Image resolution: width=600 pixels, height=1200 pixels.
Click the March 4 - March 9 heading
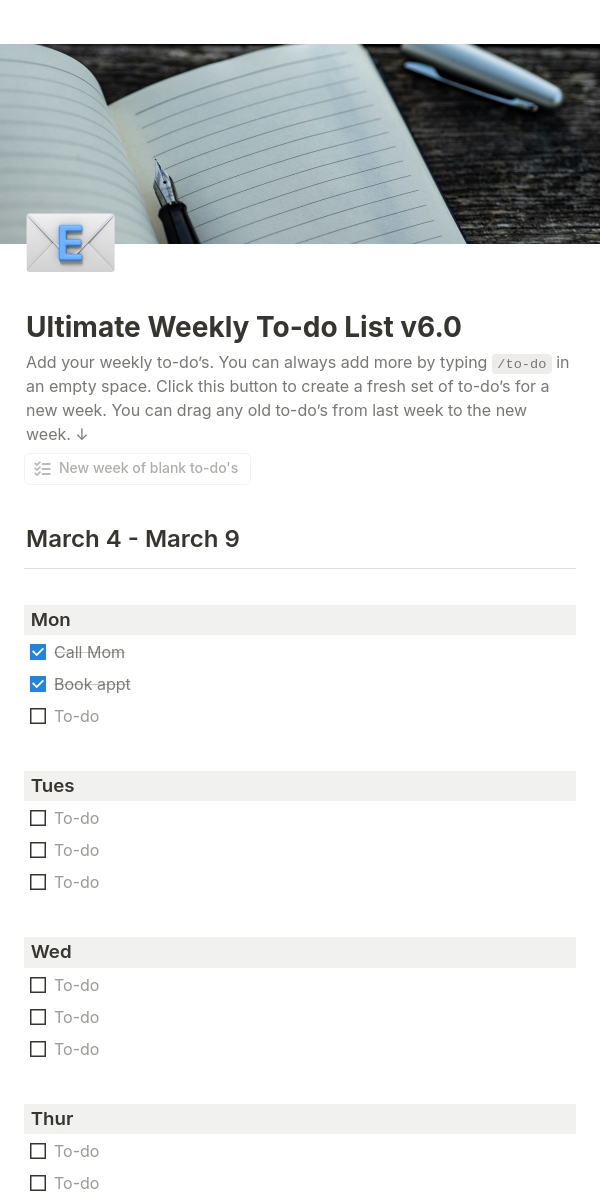point(133,539)
